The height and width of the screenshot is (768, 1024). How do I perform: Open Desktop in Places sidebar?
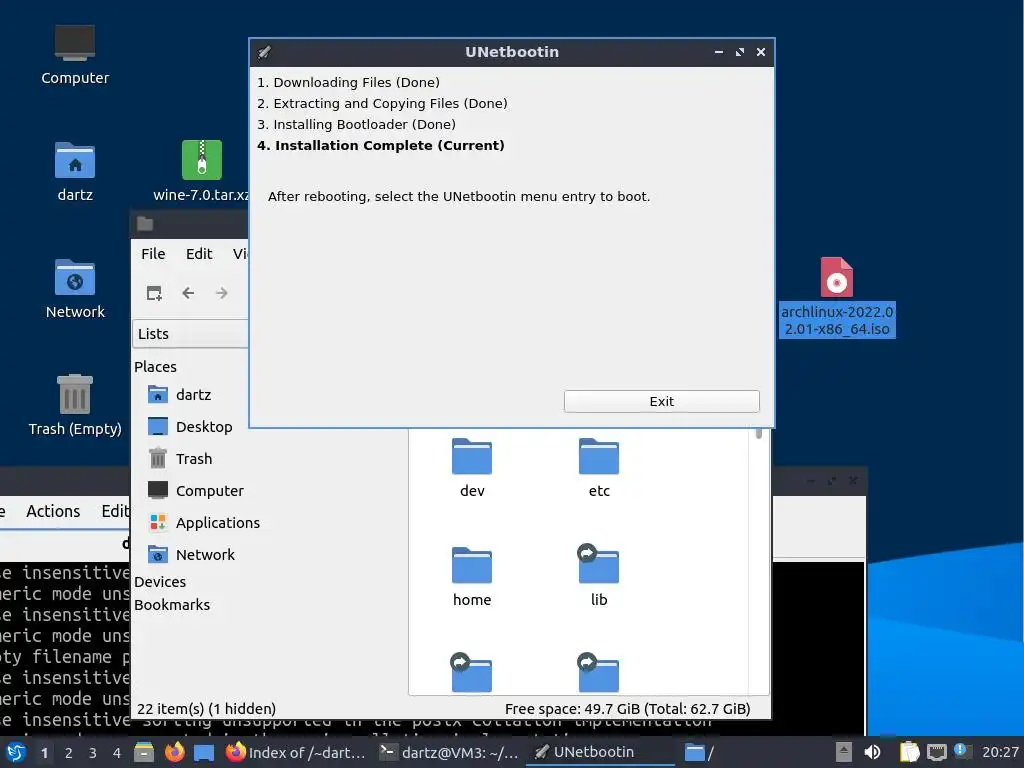[x=190, y=426]
